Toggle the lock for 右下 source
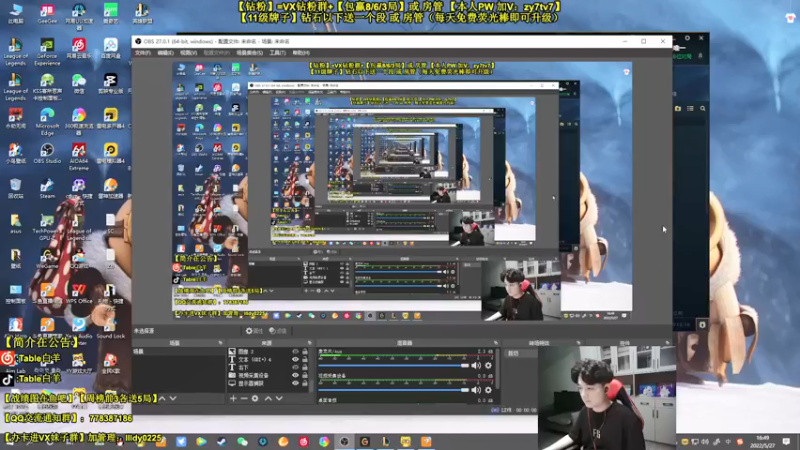The width and height of the screenshot is (800, 450). coord(305,367)
